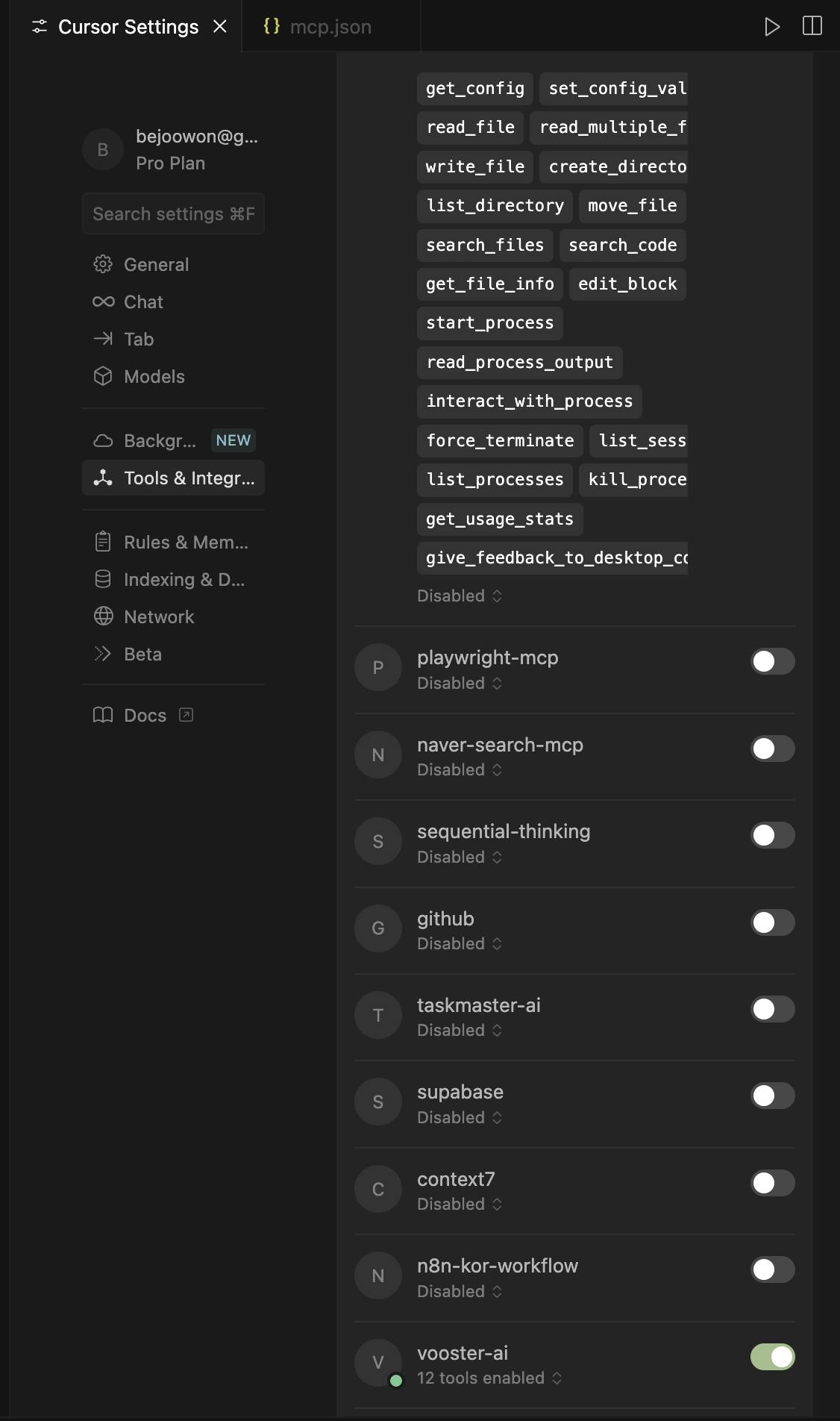Image resolution: width=840 pixels, height=1421 pixels.
Task: Click the run play icon in the top bar
Action: pyautogui.click(x=772, y=27)
